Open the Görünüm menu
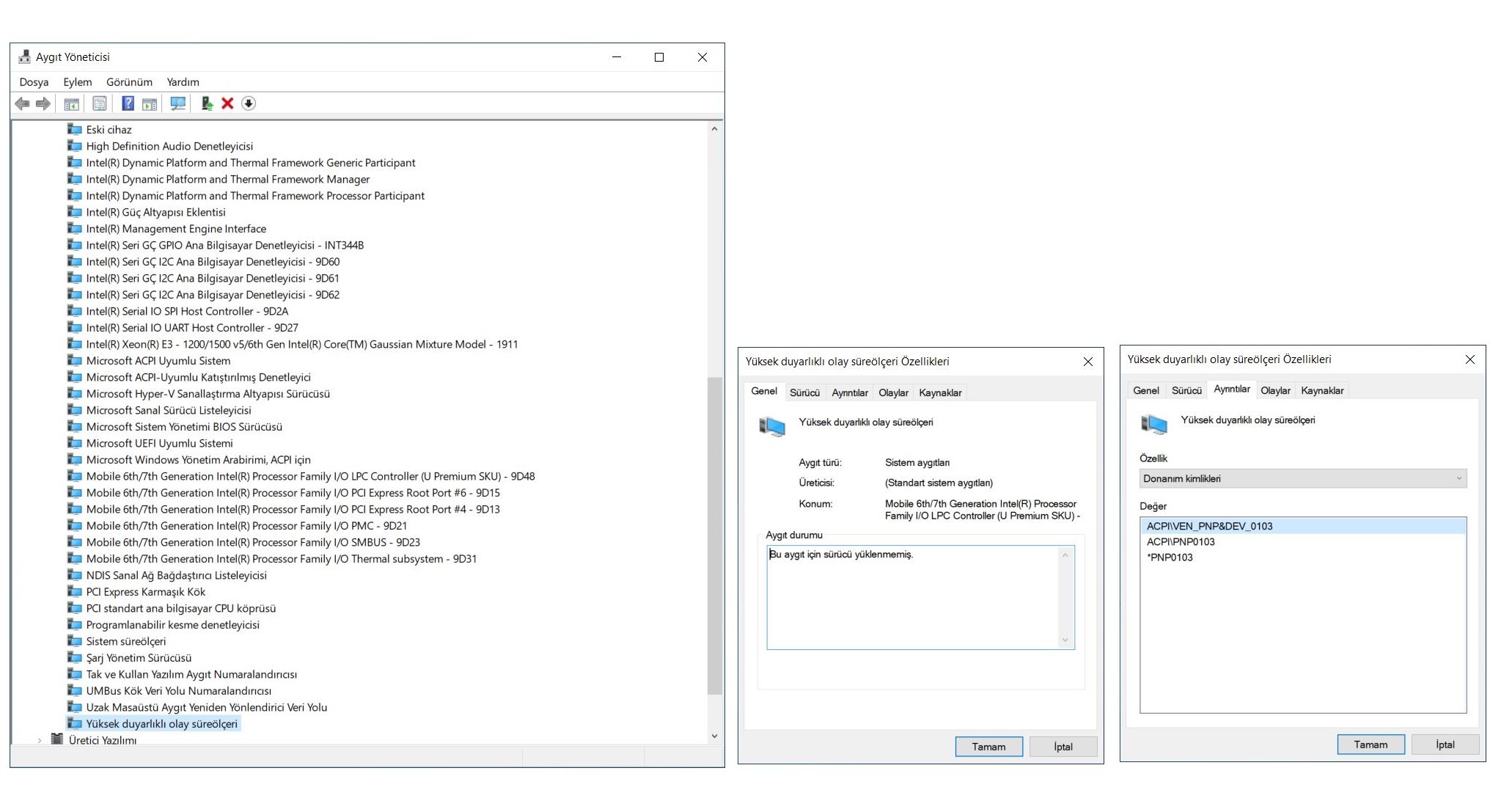 pos(129,82)
